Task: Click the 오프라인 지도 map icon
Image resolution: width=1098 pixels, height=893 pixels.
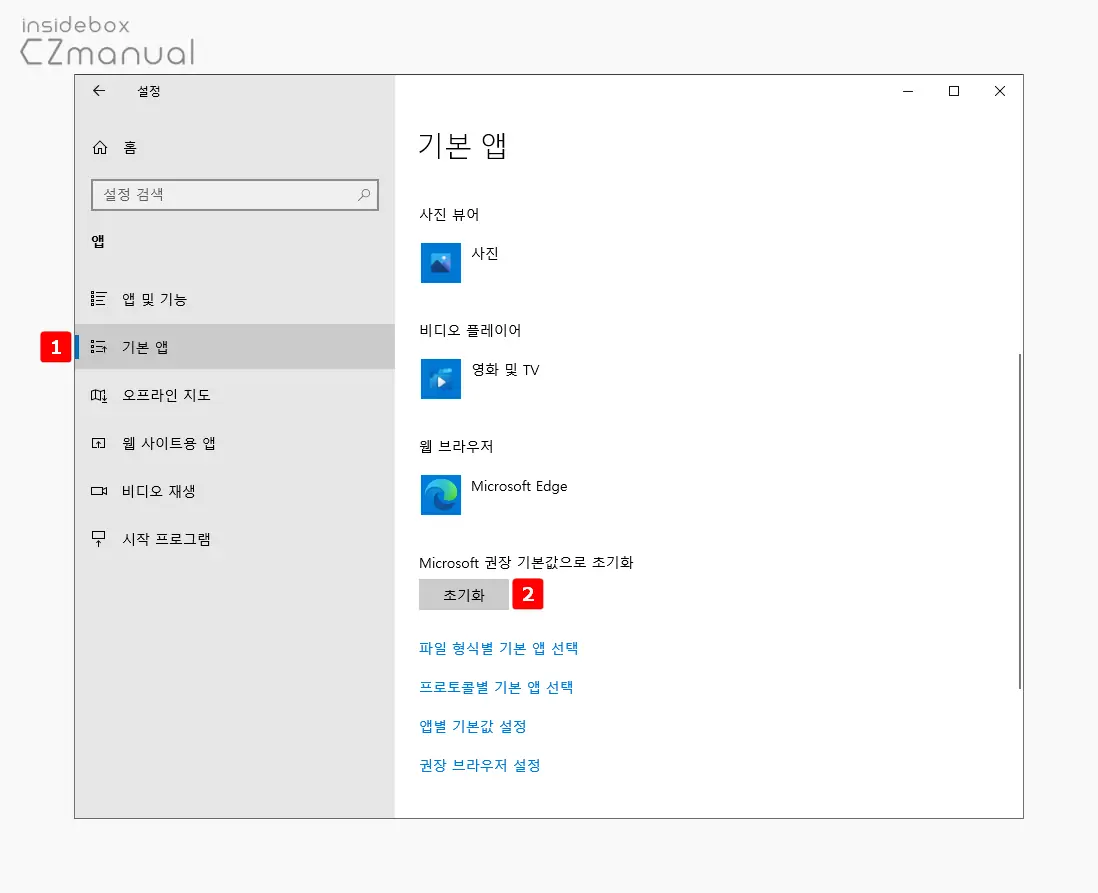Action: (x=99, y=395)
